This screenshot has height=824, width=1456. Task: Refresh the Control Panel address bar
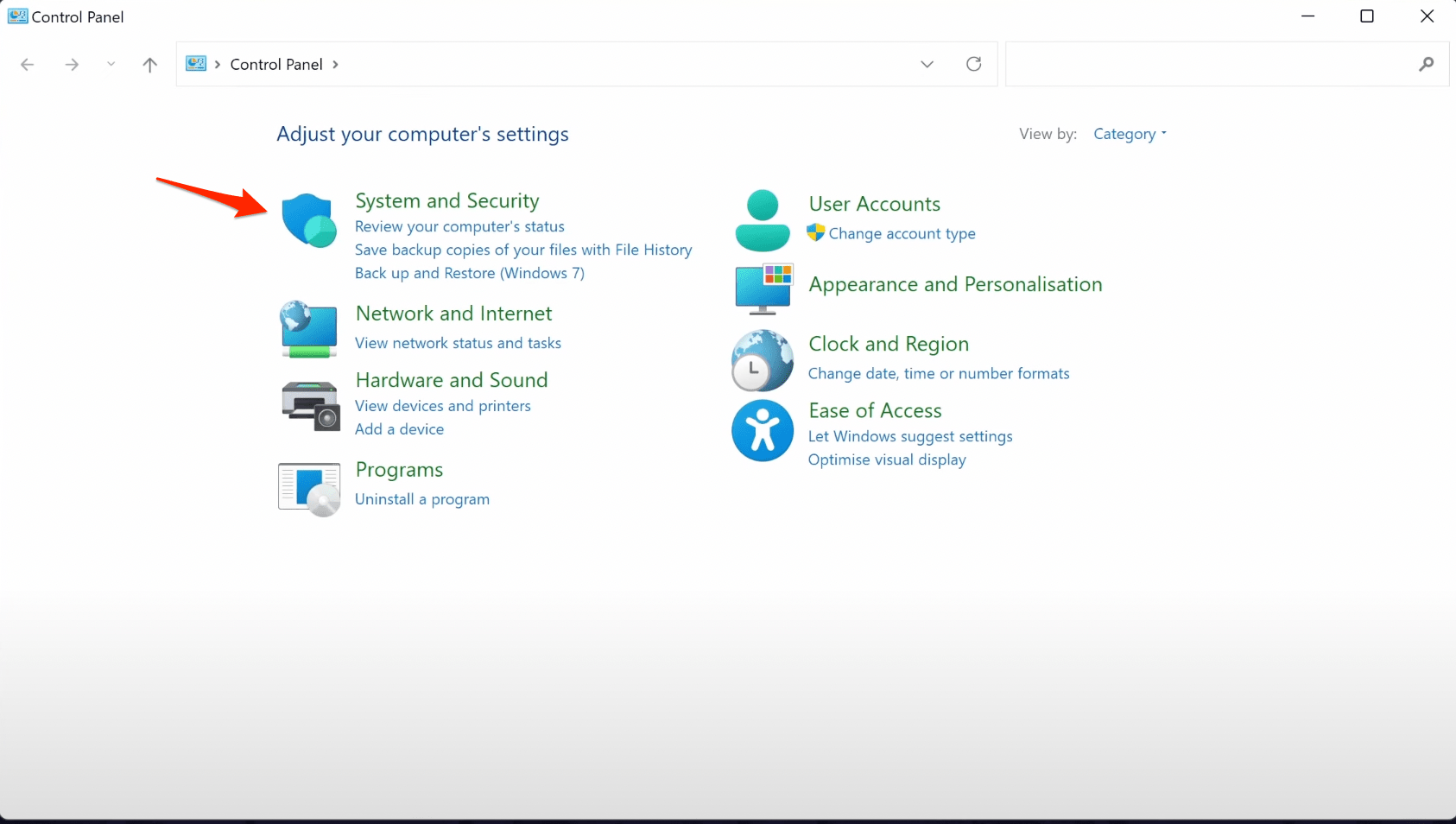click(973, 64)
